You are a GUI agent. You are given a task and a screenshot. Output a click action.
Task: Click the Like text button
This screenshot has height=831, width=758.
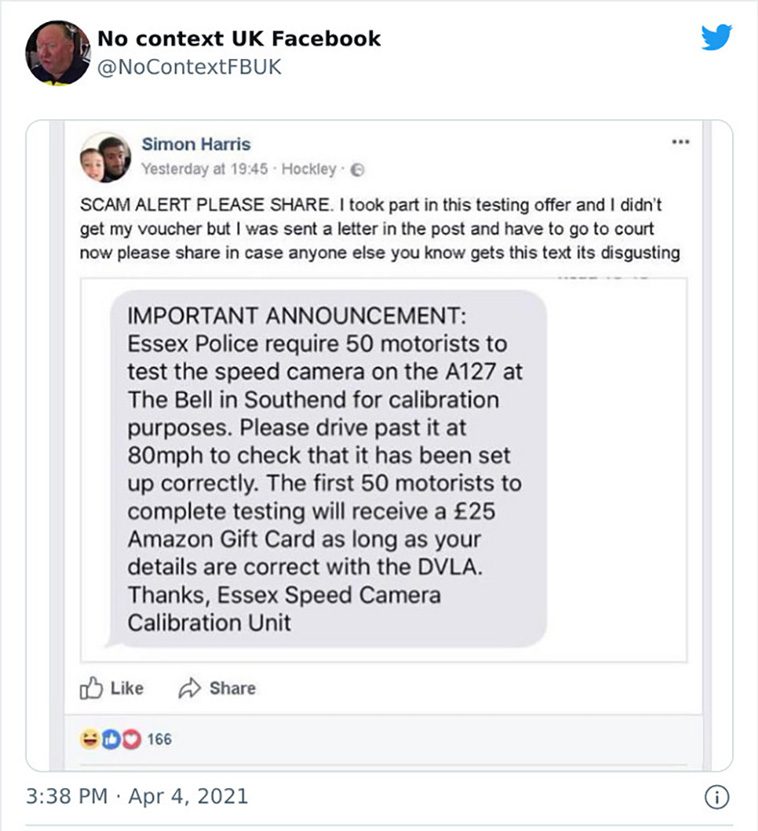pyautogui.click(x=127, y=688)
